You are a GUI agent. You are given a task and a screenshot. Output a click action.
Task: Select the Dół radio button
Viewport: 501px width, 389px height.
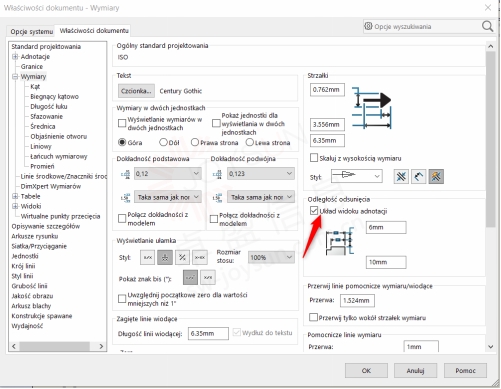coord(163,142)
